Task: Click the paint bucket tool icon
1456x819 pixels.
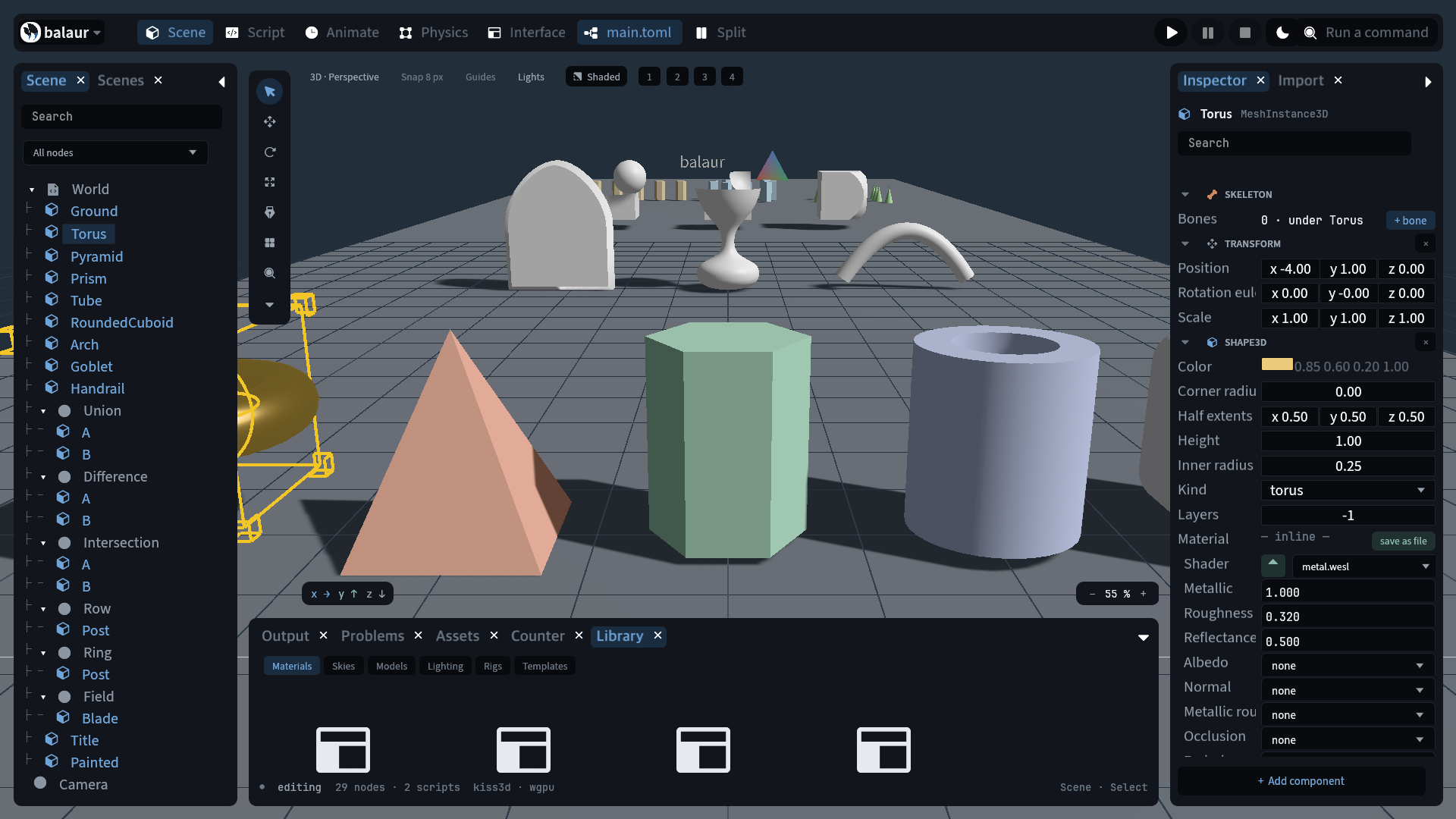Action: [269, 212]
